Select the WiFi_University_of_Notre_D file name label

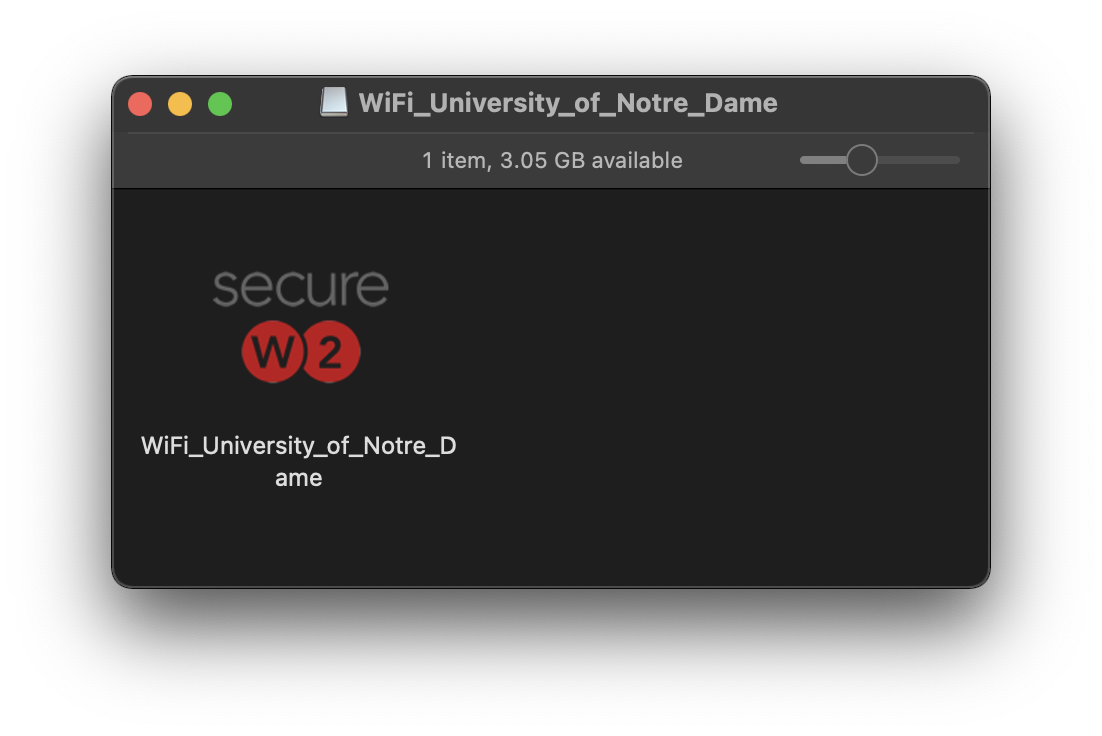coord(299,446)
